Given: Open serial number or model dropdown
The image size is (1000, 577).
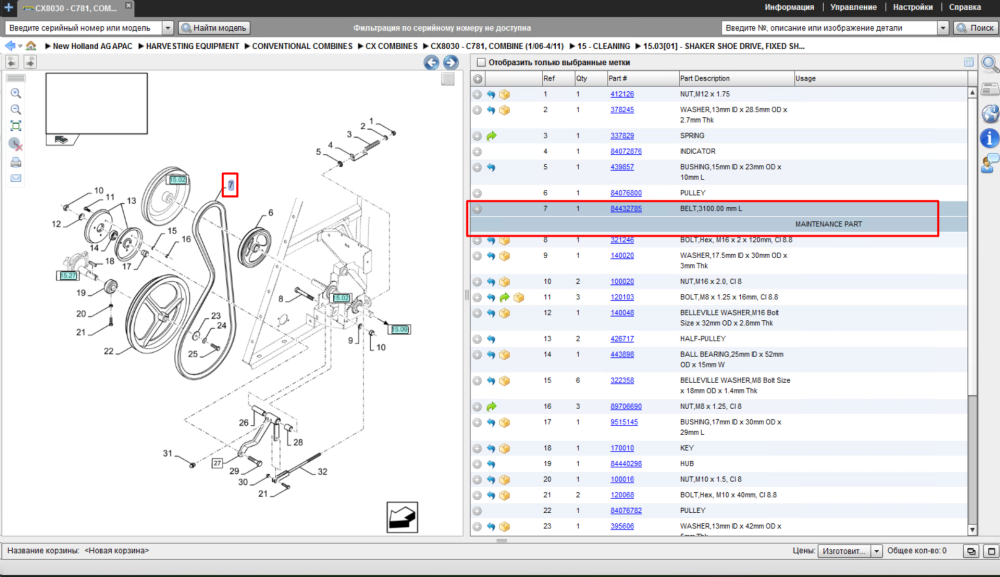Looking at the screenshot, I should tap(168, 28).
